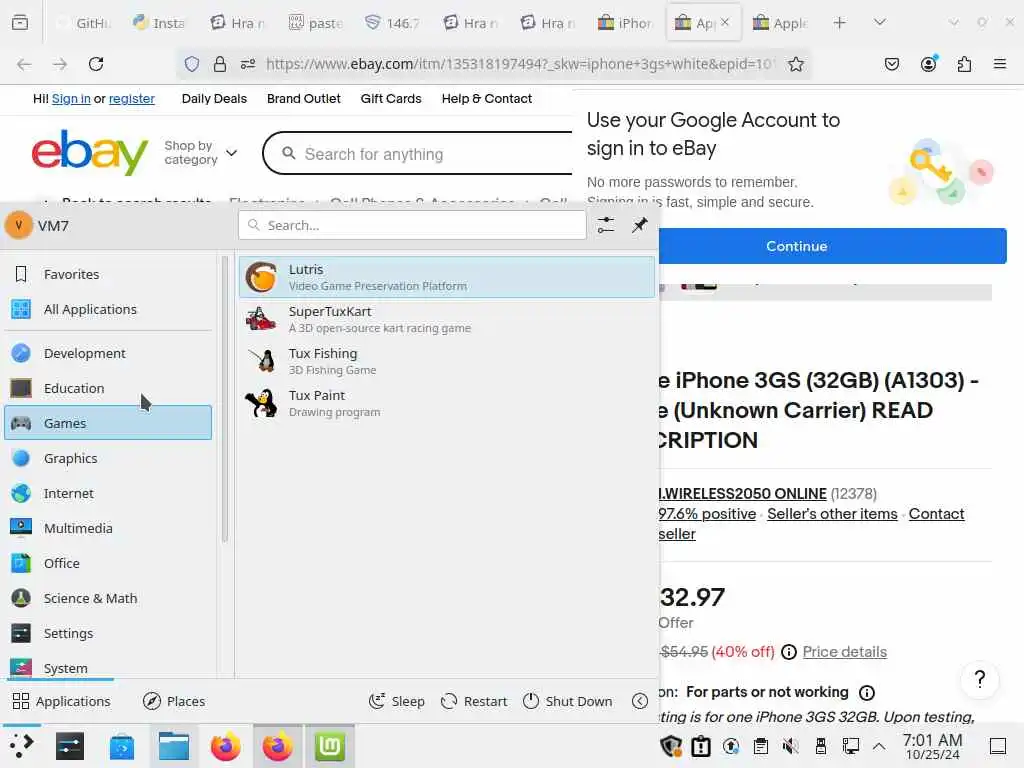Bookmark this page with star icon
Image resolution: width=1024 pixels, height=768 pixels.
[x=795, y=64]
